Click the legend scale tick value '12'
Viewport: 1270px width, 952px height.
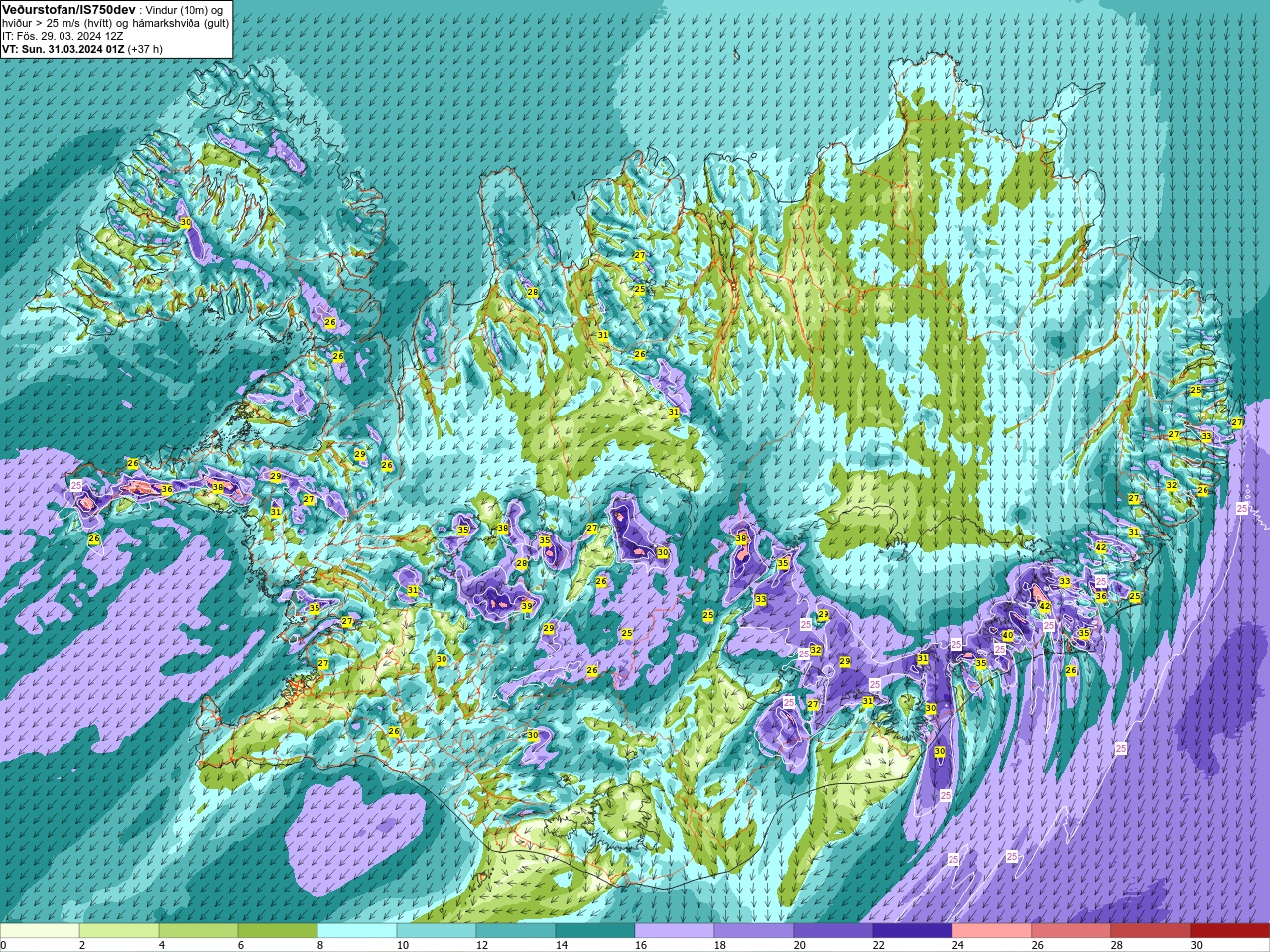482,945
